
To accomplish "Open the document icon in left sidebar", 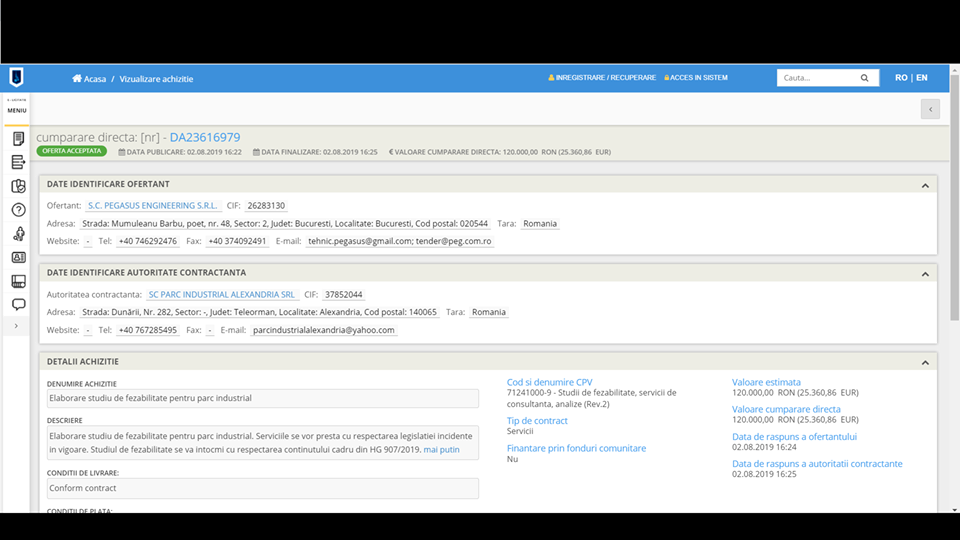I will [x=18, y=139].
